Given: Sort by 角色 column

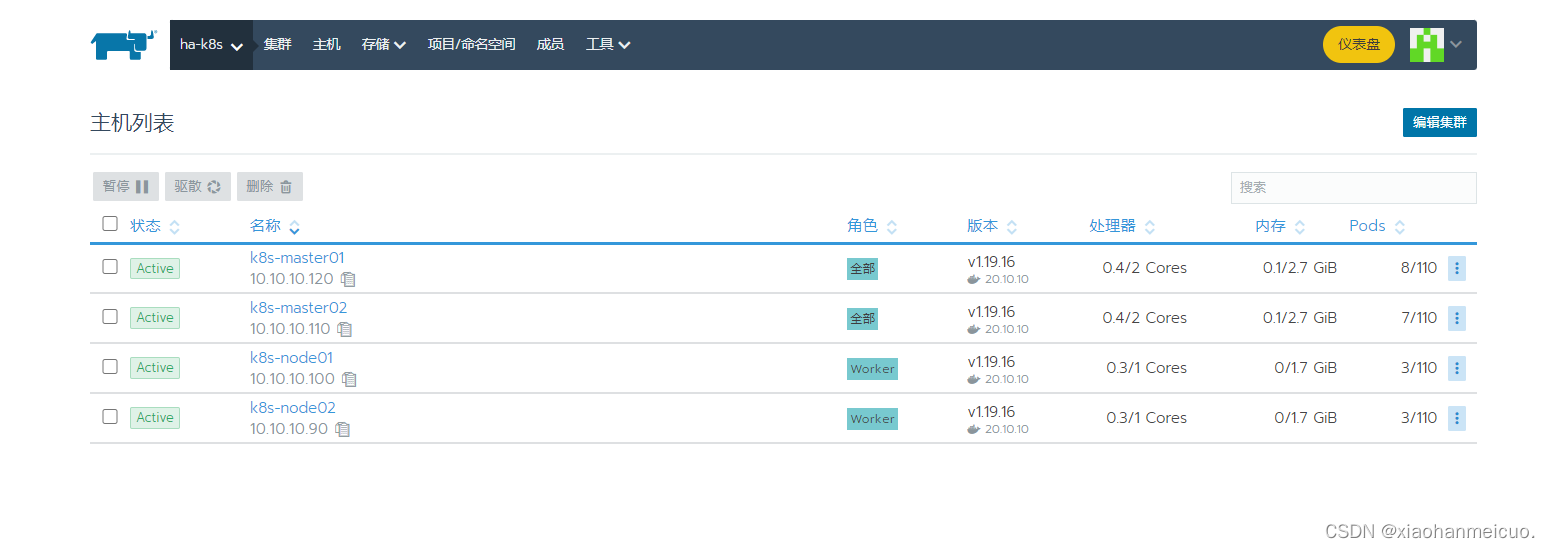Looking at the screenshot, I should click(872, 226).
